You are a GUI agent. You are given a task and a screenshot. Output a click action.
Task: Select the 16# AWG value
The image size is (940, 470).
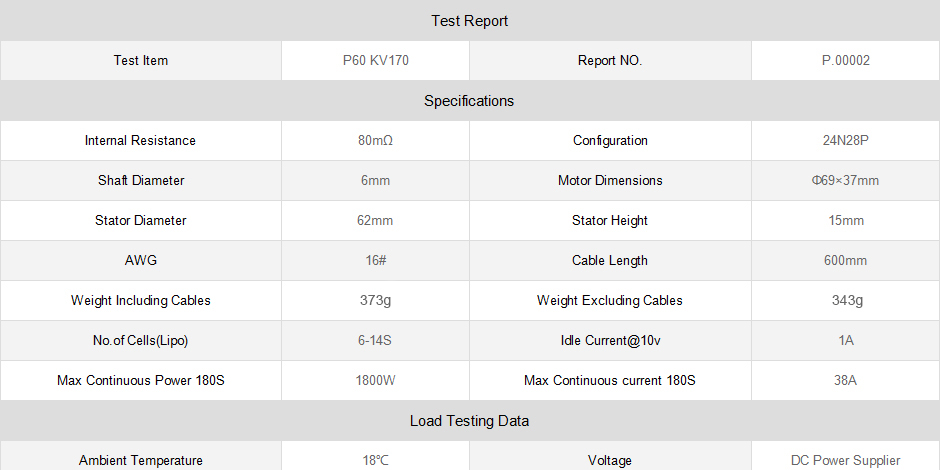click(375, 261)
